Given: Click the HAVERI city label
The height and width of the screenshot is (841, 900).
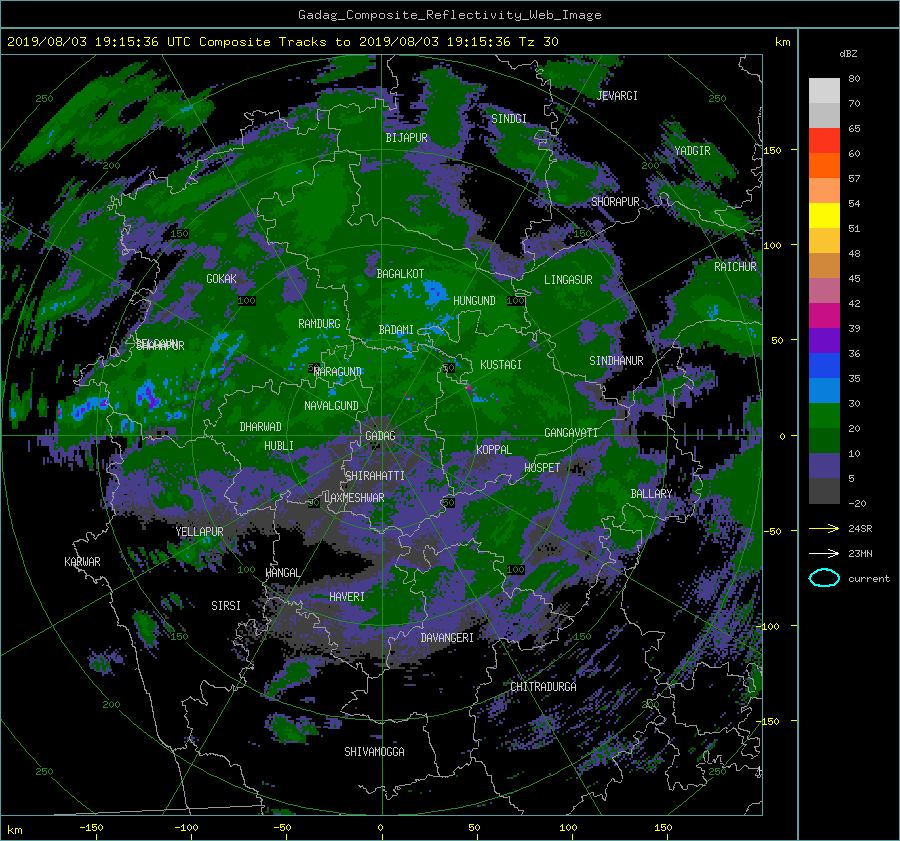Looking at the screenshot, I should [x=347, y=597].
